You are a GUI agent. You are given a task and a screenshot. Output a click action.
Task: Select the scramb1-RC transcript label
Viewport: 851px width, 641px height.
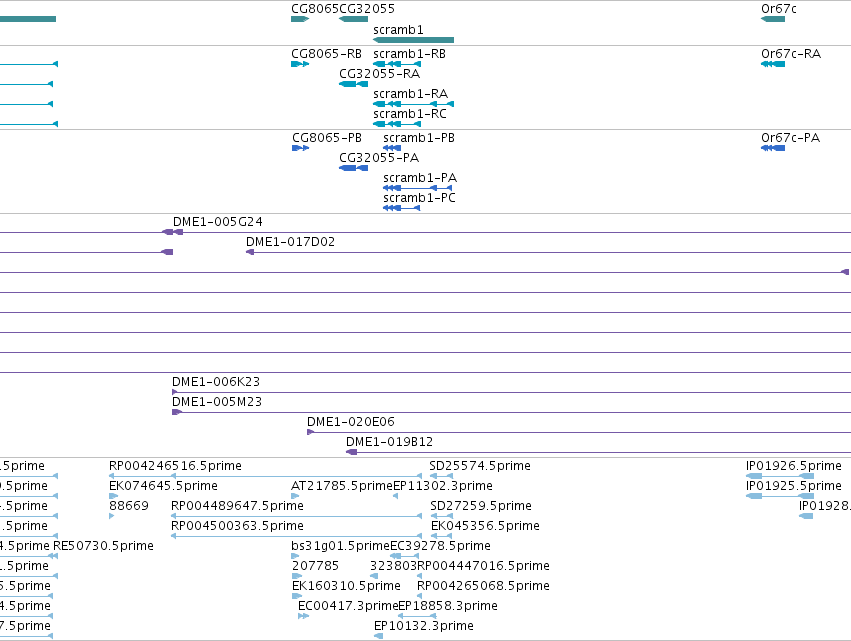click(x=410, y=114)
